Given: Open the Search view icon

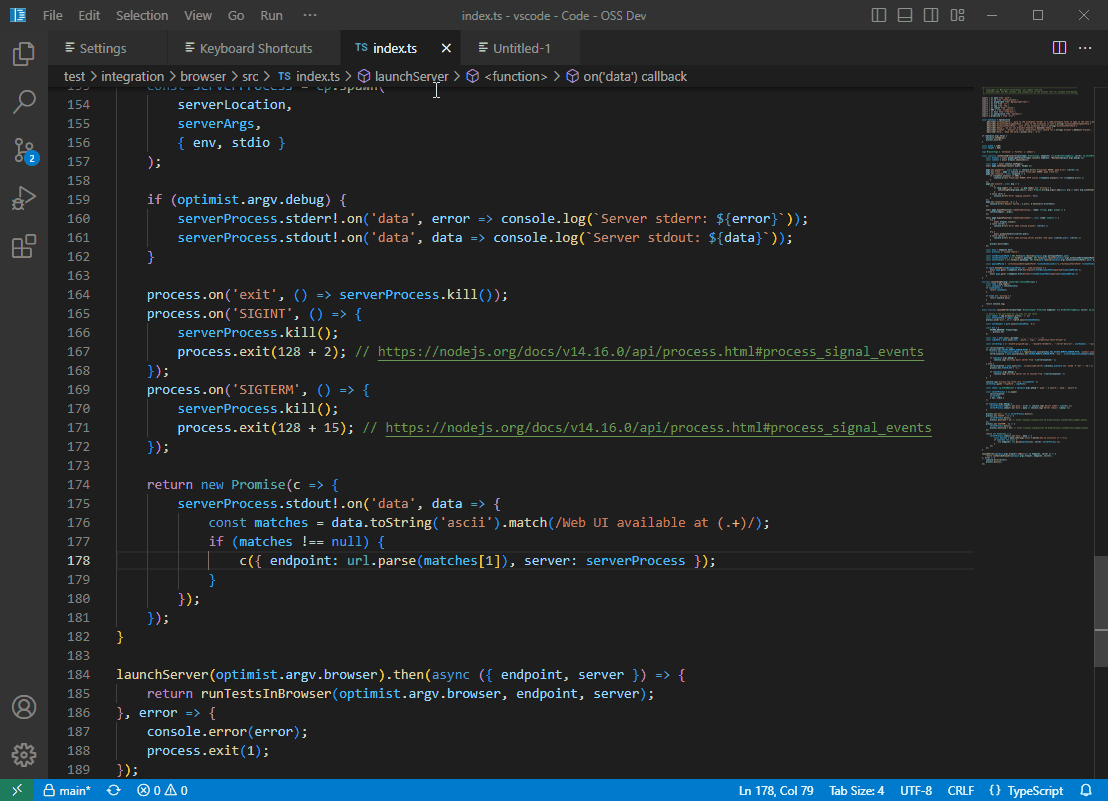Looking at the screenshot, I should tap(24, 101).
